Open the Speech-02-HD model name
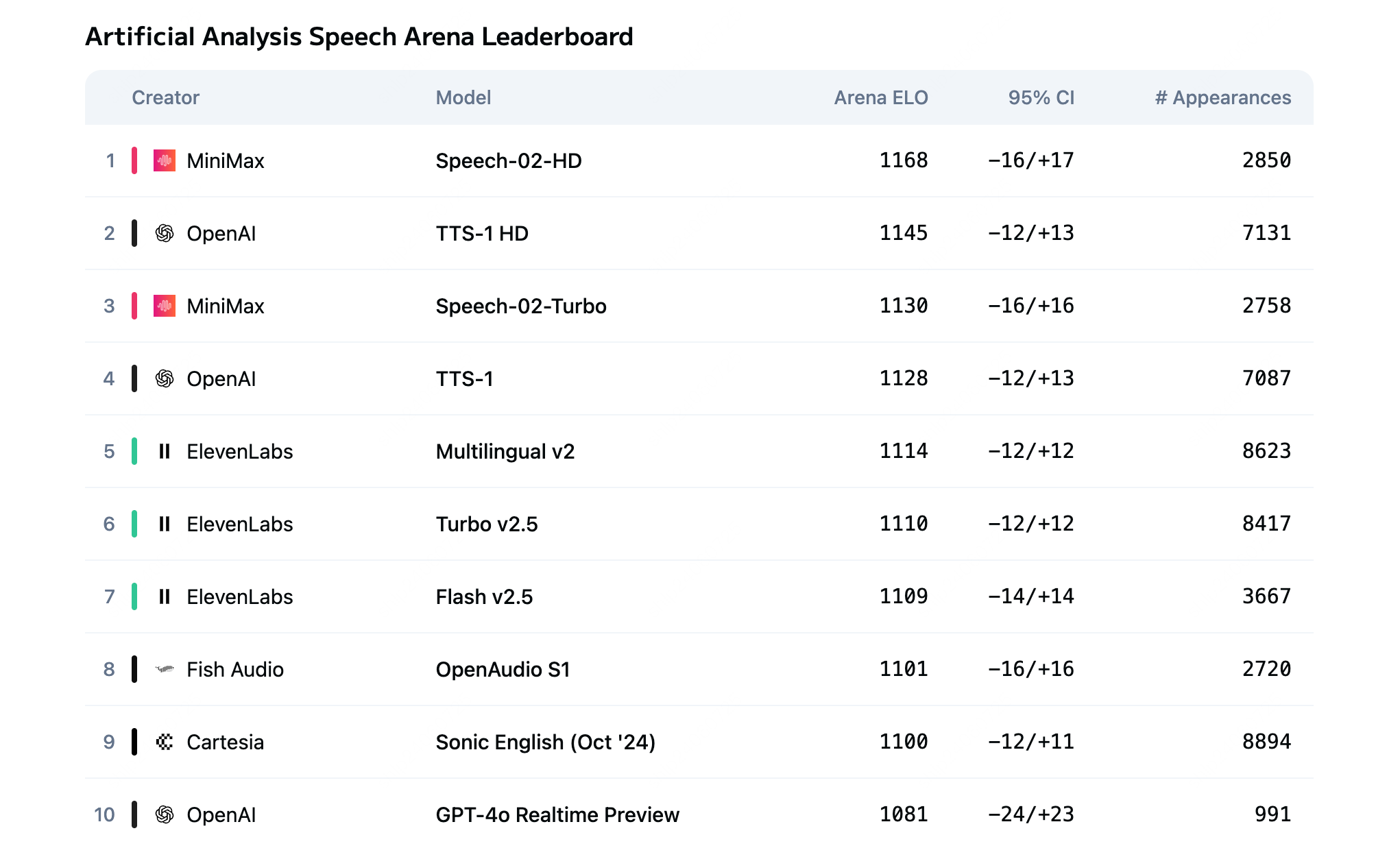 (509, 160)
